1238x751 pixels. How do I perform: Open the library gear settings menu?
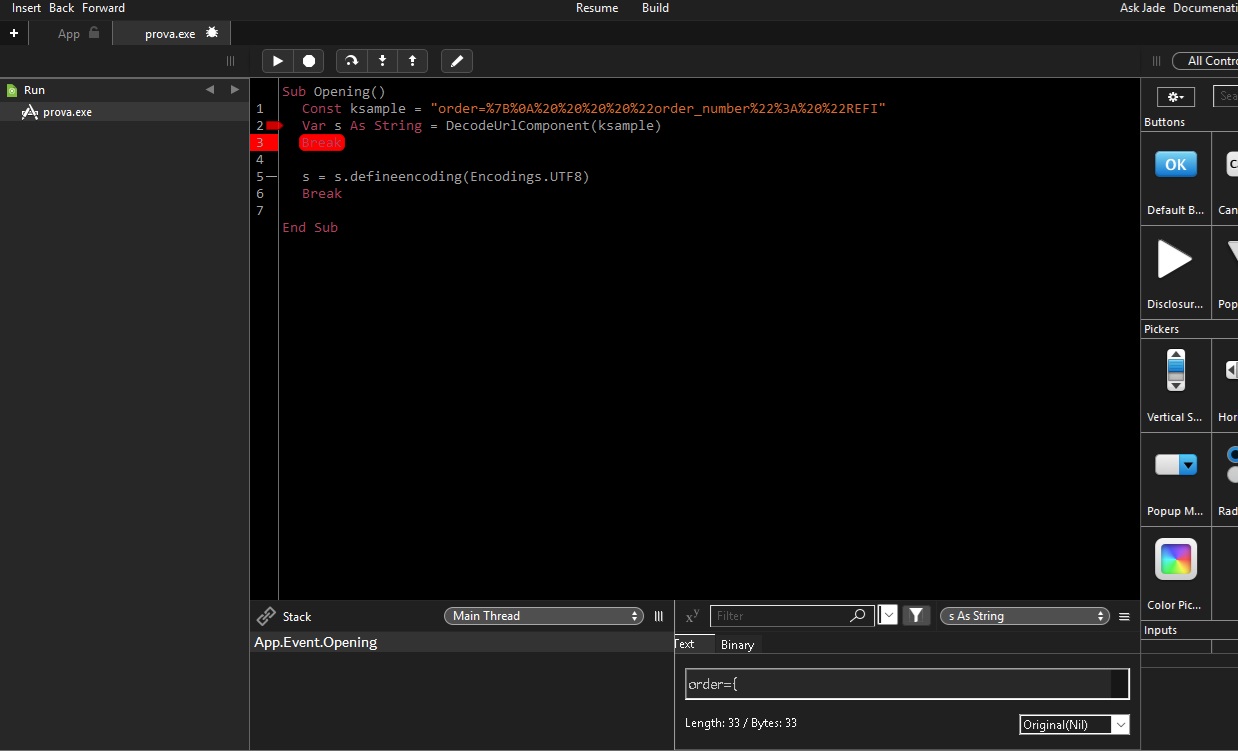tap(1175, 97)
